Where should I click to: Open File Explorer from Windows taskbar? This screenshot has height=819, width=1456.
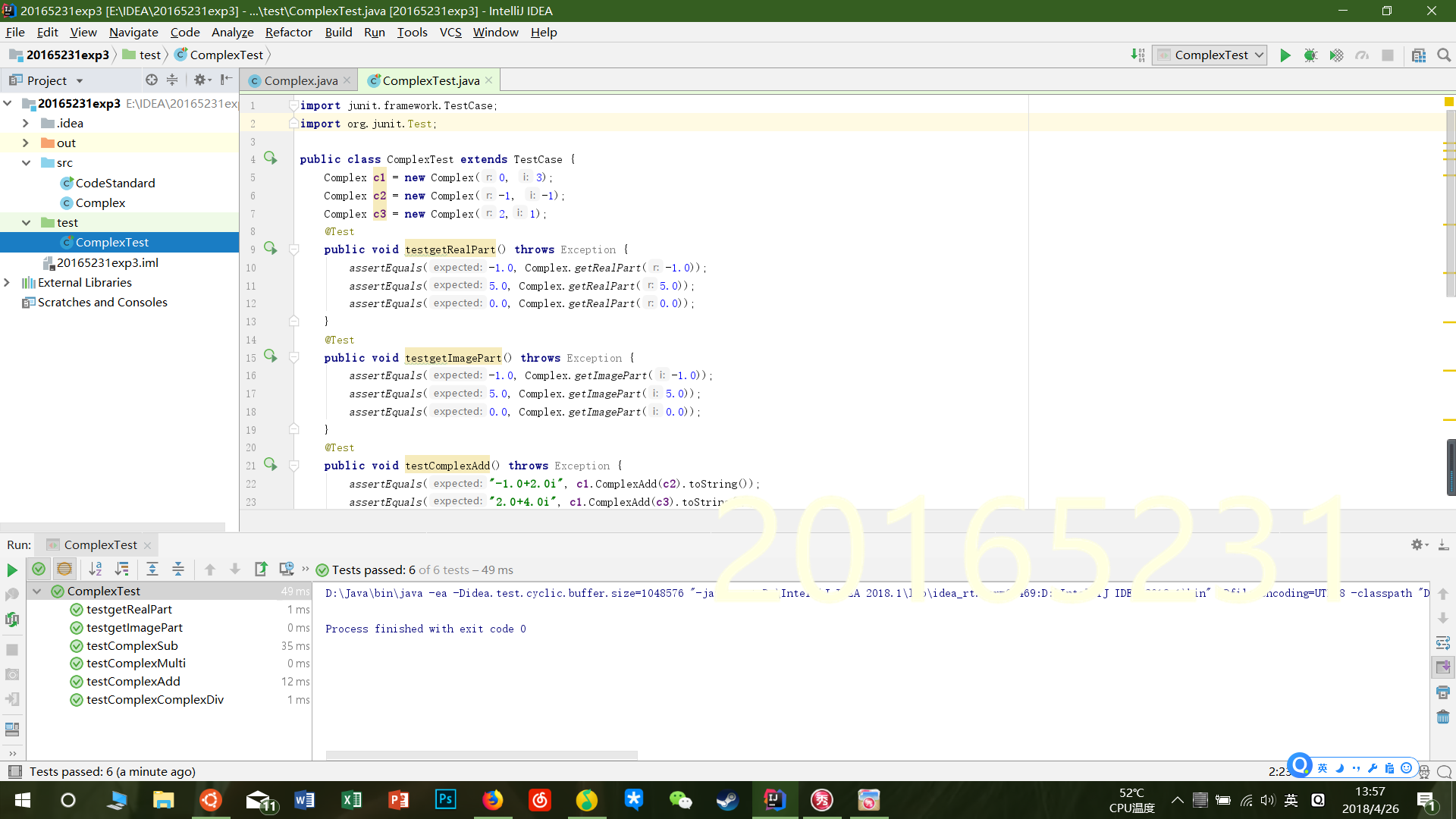(x=164, y=800)
